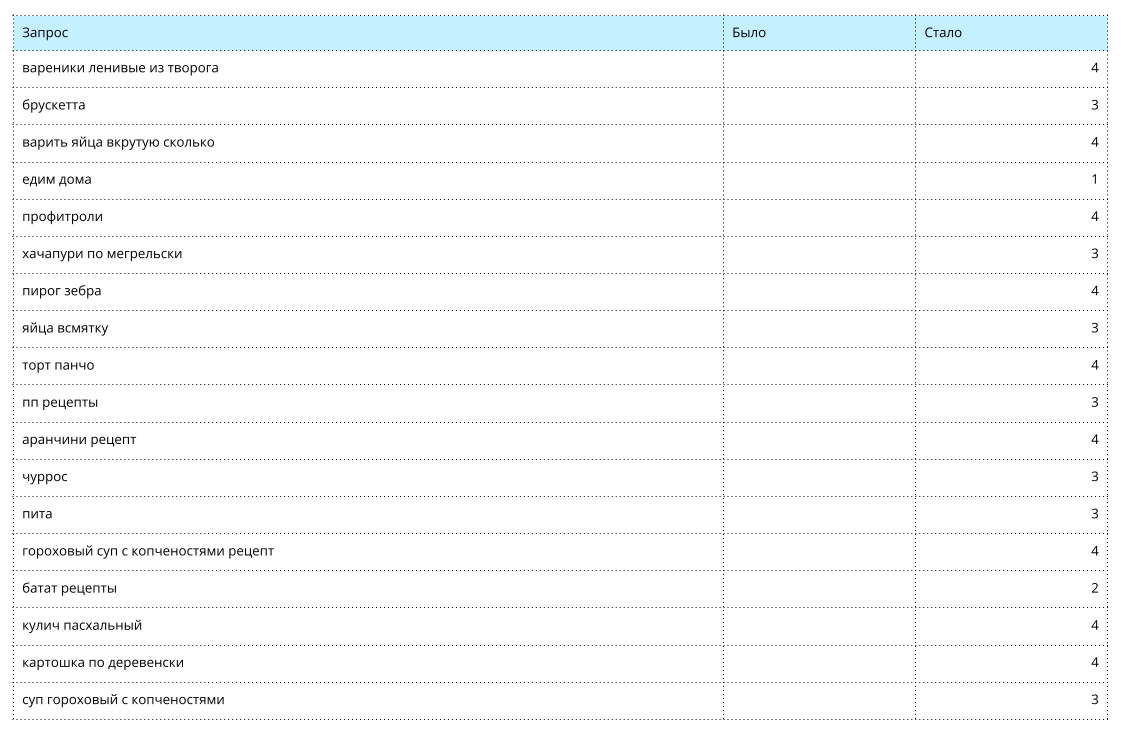Click Стало value 4 for 'торт панчо'
The height and width of the screenshot is (734, 1121).
tap(1095, 365)
